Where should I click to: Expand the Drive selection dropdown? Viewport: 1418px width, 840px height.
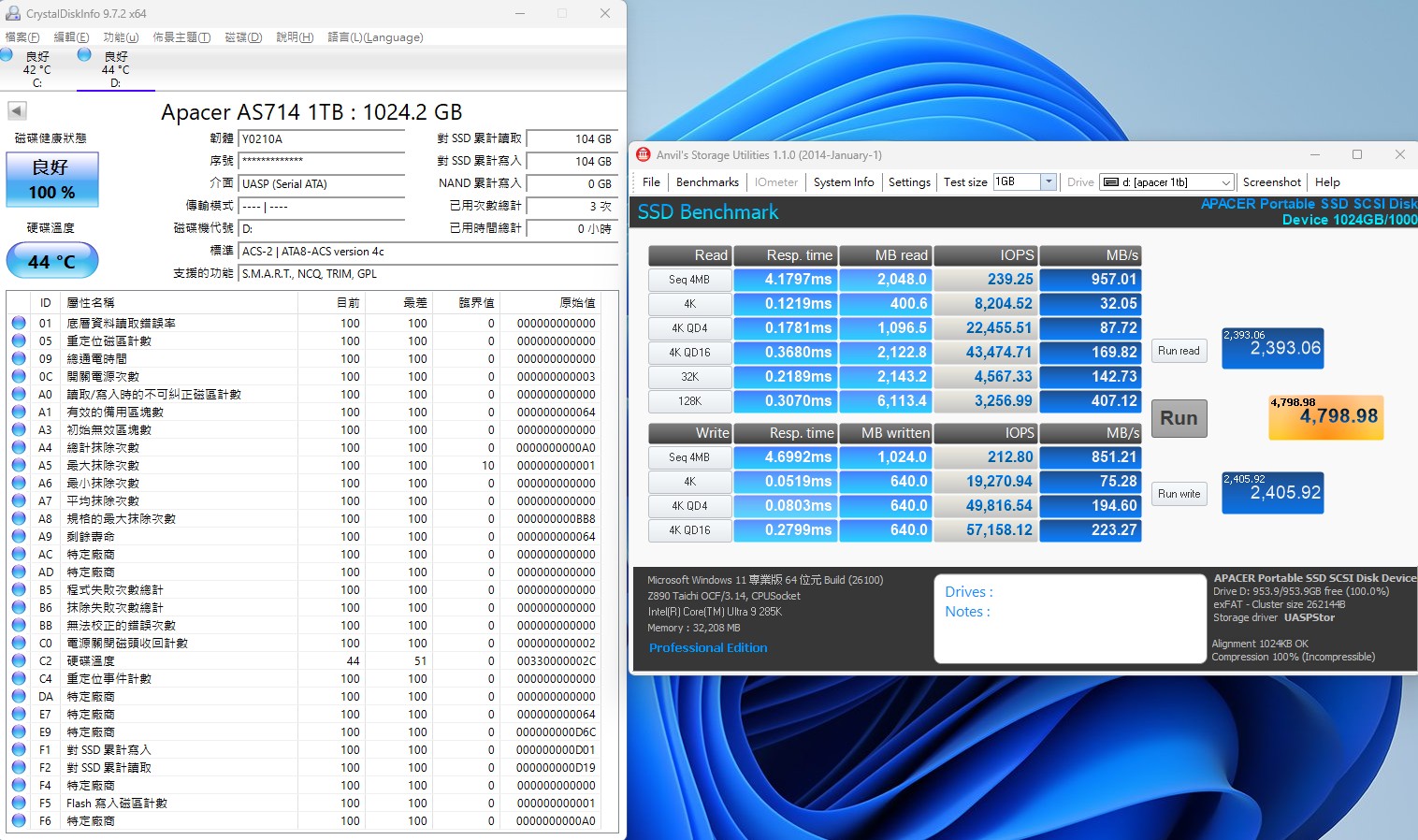[x=1225, y=182]
